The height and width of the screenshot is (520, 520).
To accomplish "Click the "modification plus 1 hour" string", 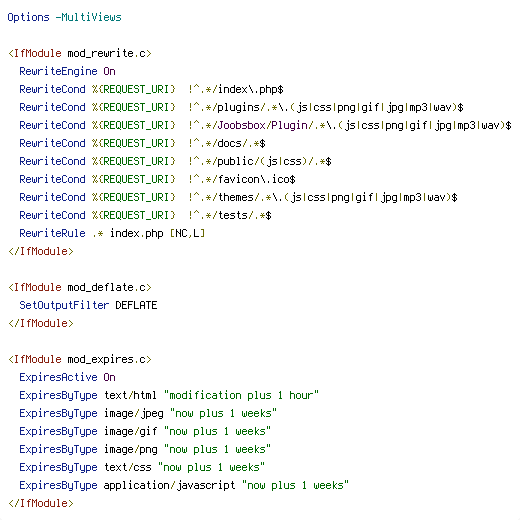I will 241,395.
